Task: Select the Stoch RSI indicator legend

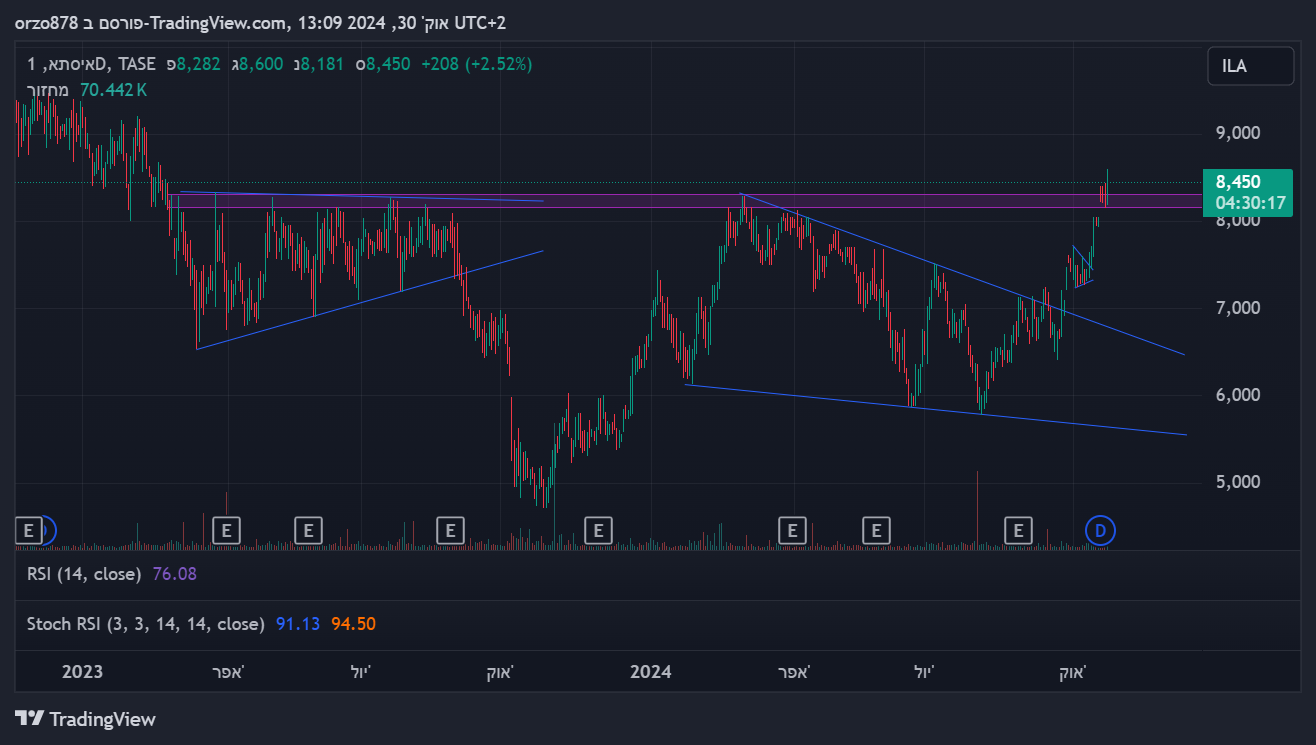Action: pyautogui.click(x=146, y=624)
